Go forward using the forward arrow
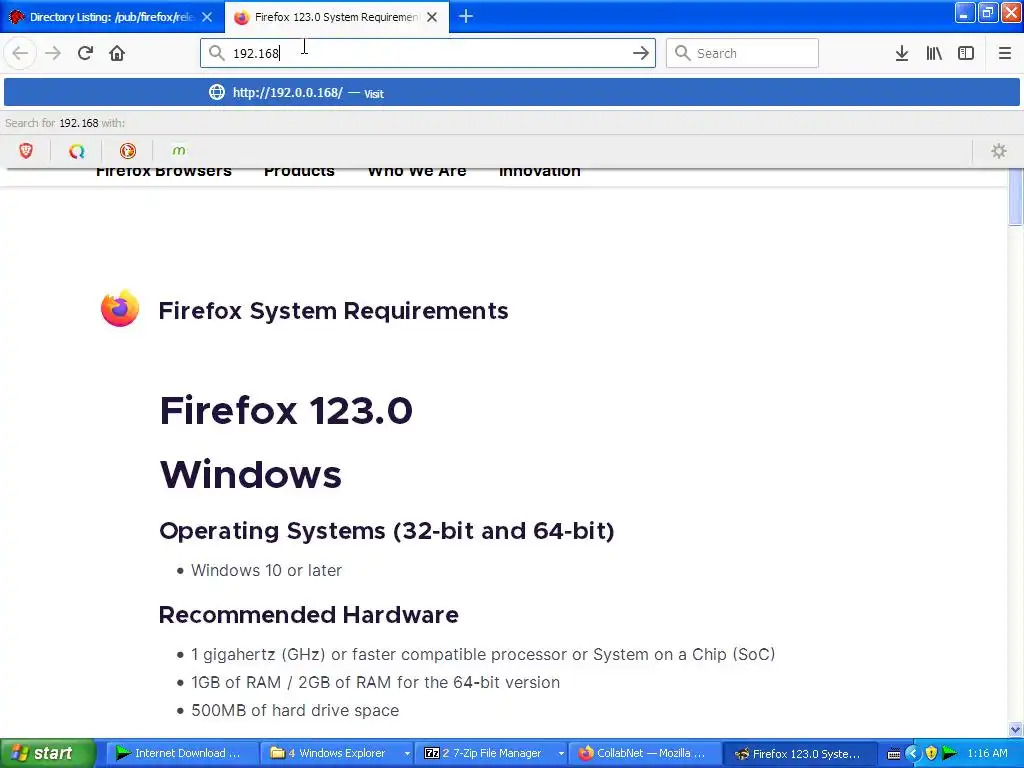 (53, 53)
